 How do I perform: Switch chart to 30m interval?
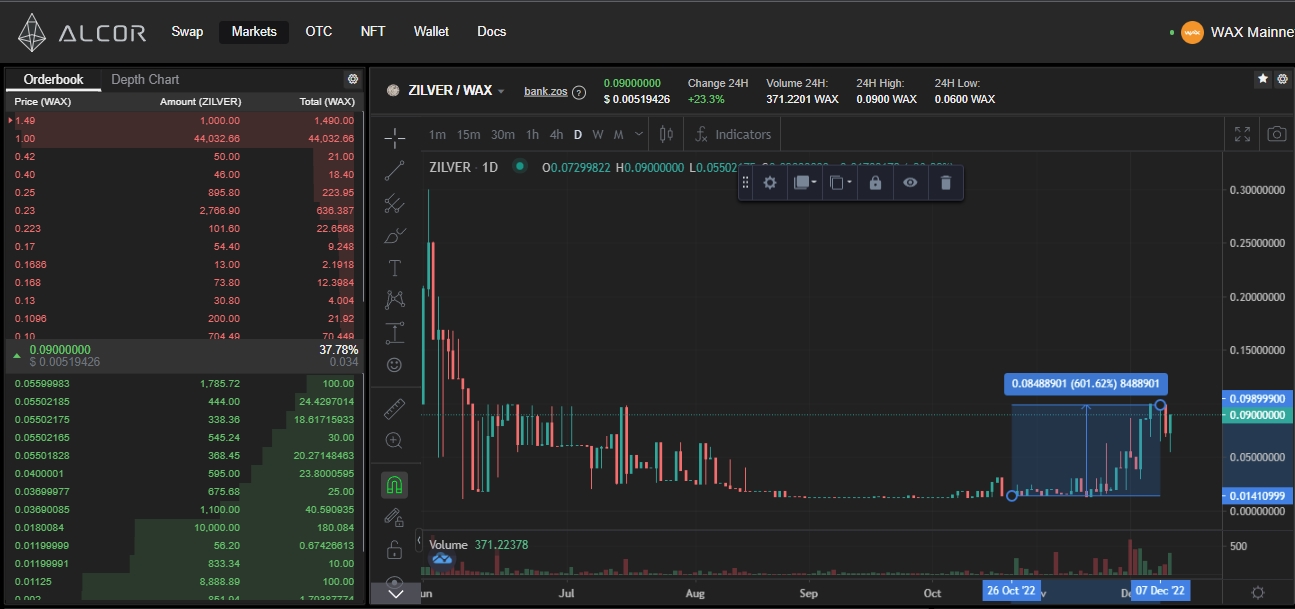[503, 134]
